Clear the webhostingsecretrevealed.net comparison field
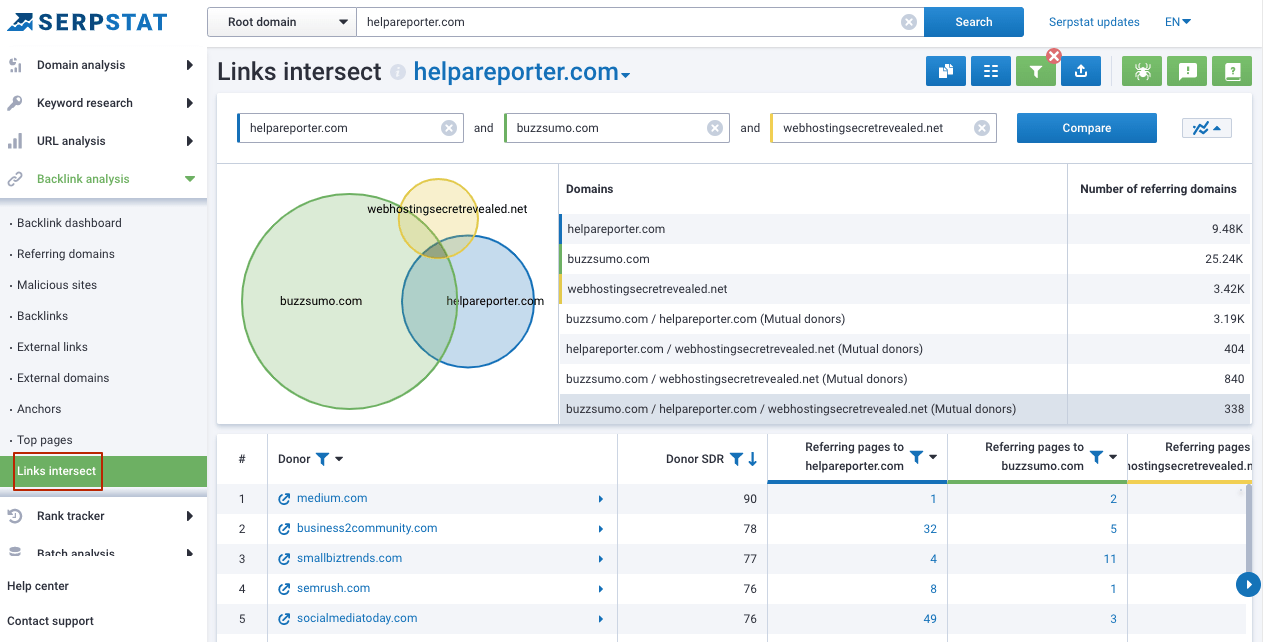The width and height of the screenshot is (1263, 642). (x=982, y=128)
